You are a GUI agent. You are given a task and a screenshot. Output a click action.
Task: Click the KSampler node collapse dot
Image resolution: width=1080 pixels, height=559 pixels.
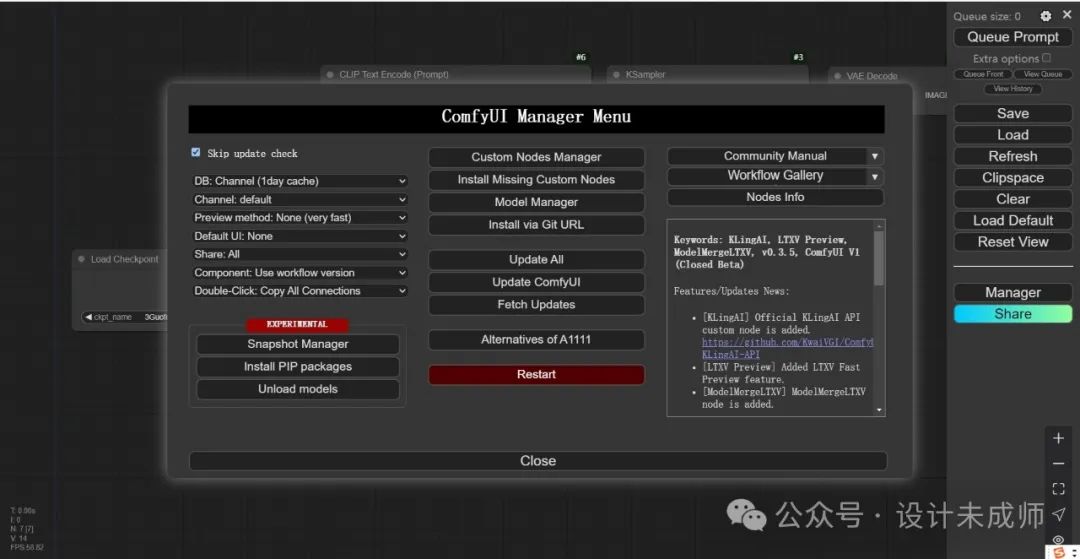point(616,74)
